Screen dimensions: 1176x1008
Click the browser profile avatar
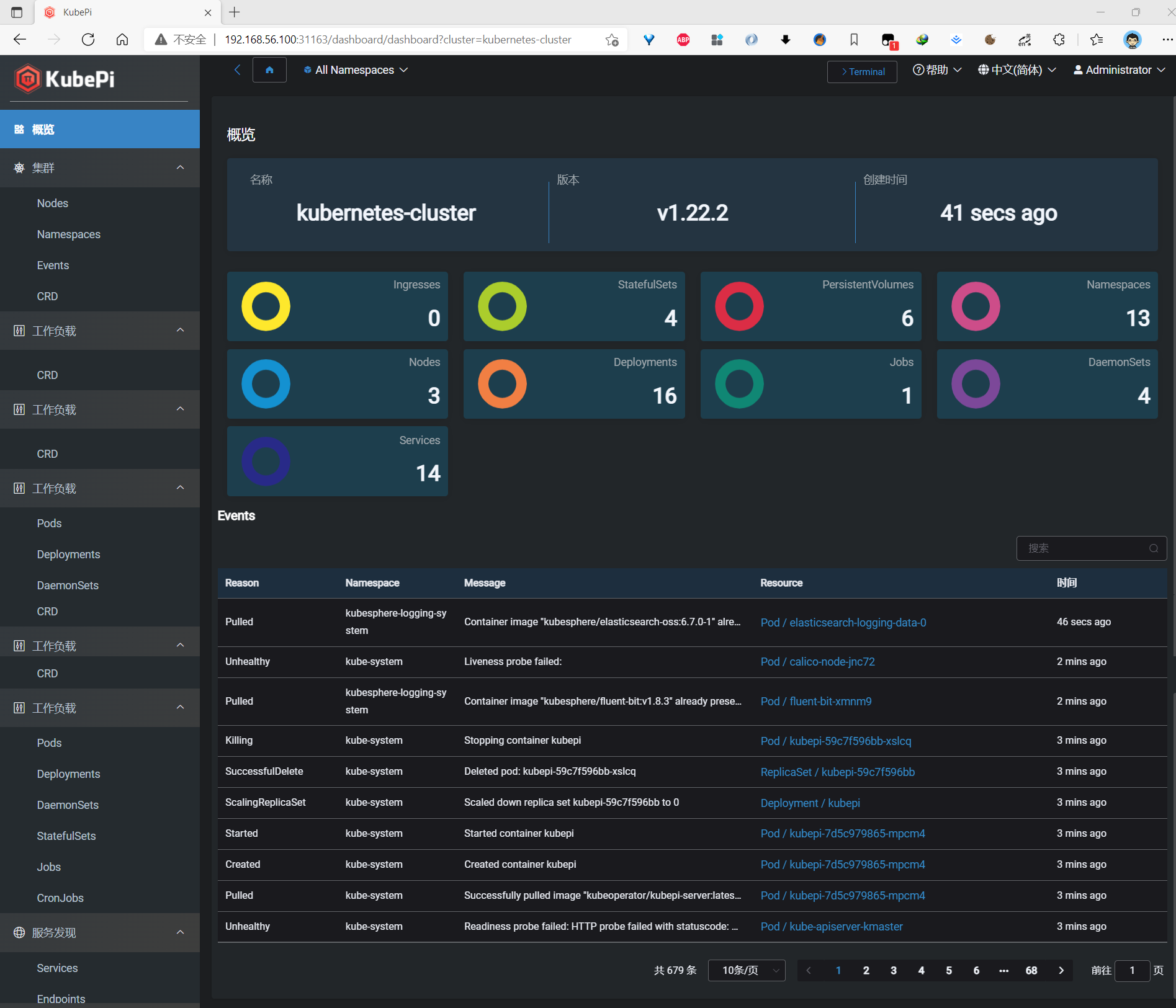(x=1133, y=40)
